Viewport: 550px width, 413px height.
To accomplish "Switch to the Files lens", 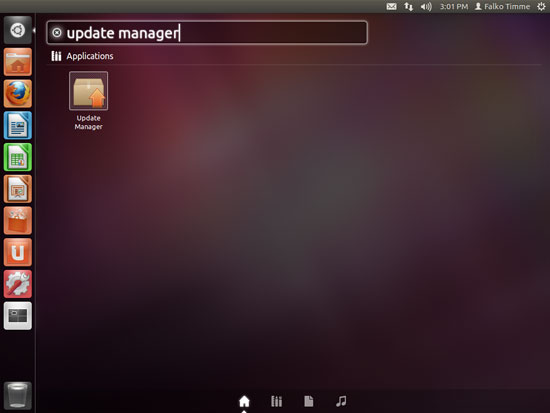I will [x=309, y=401].
